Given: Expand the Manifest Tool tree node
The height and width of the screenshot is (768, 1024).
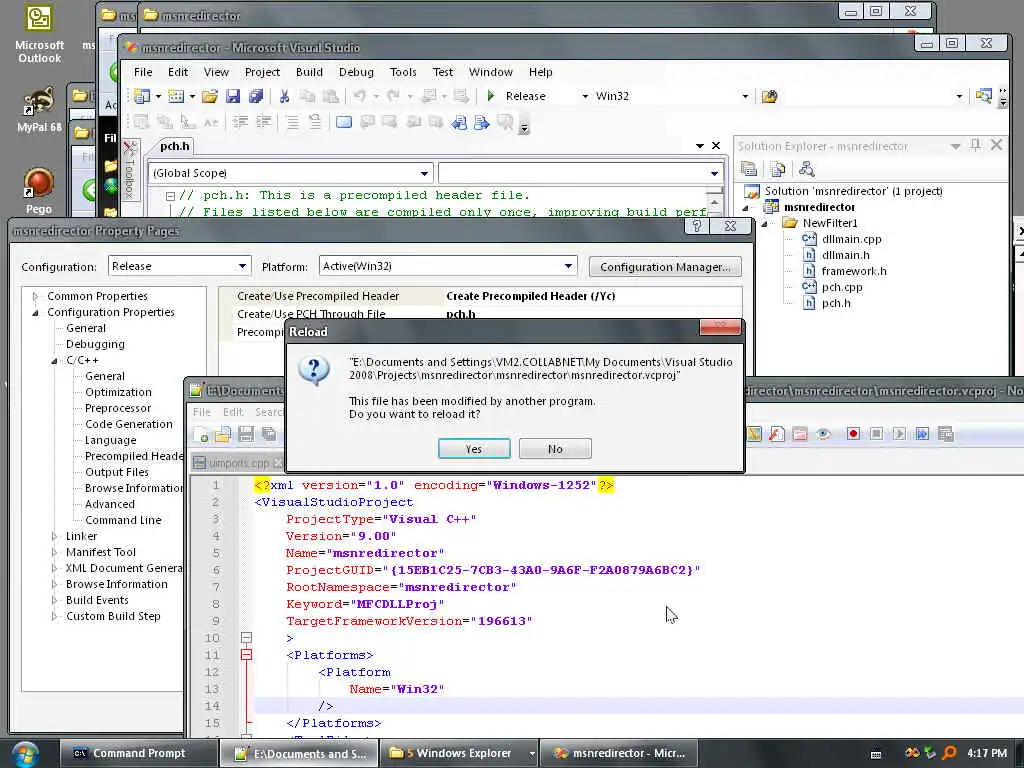Looking at the screenshot, I should 54,552.
